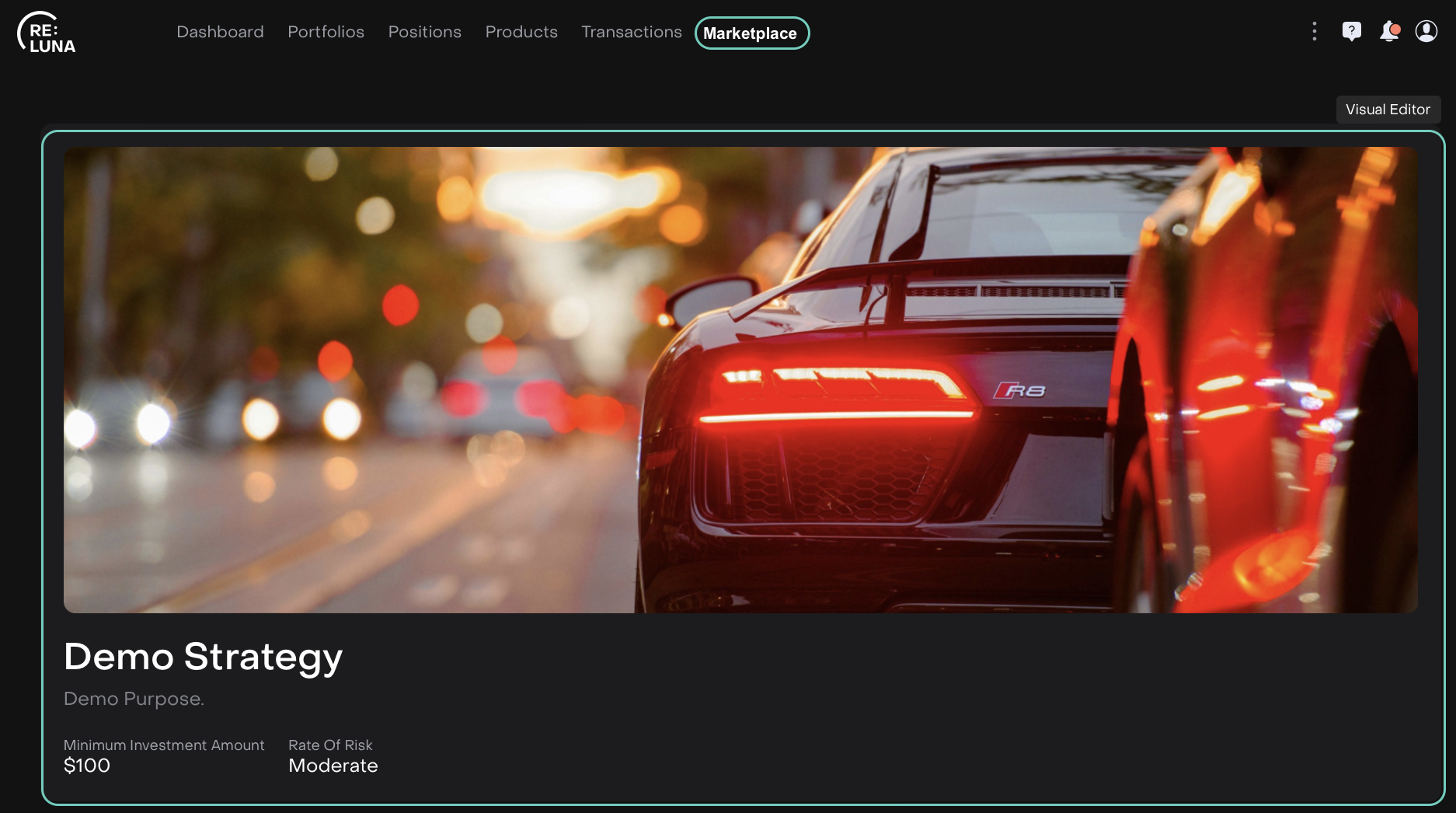Select the Minimum Investment Amount label

tap(164, 745)
